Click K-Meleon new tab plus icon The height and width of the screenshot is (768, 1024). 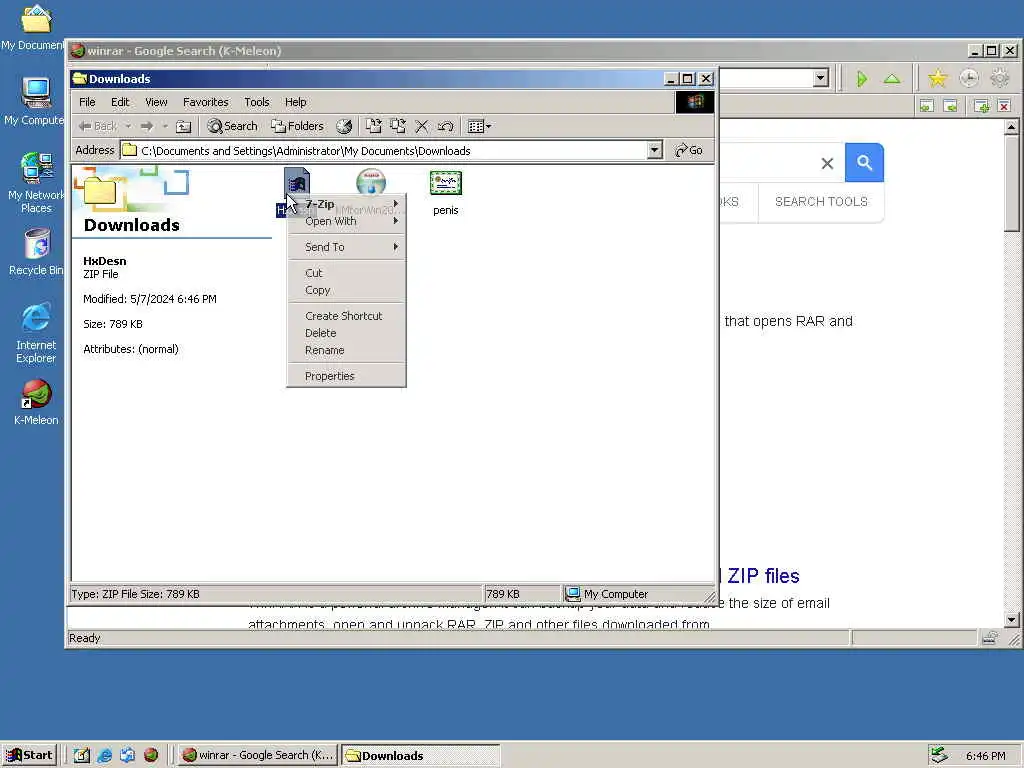coord(981,106)
